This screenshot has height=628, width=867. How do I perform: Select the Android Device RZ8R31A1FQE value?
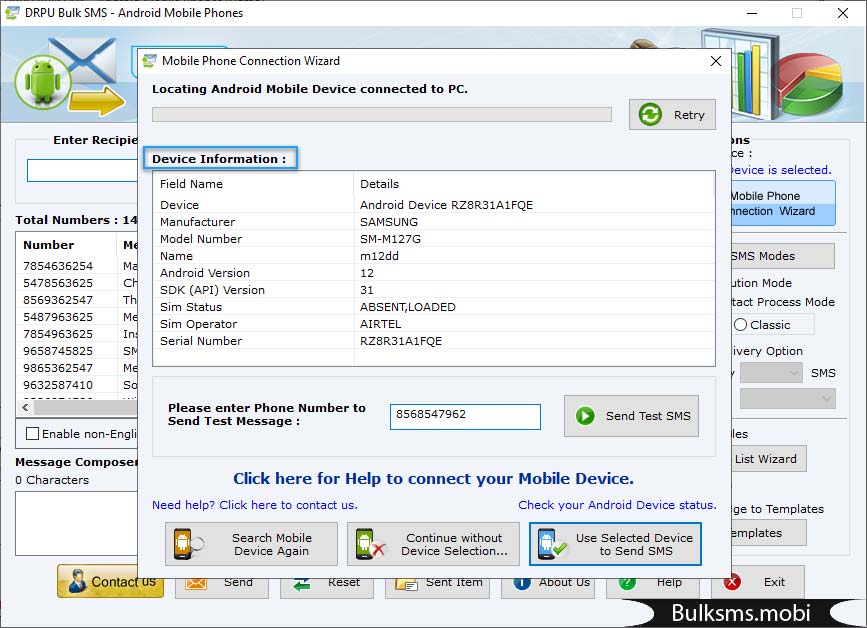pyautogui.click(x=446, y=205)
